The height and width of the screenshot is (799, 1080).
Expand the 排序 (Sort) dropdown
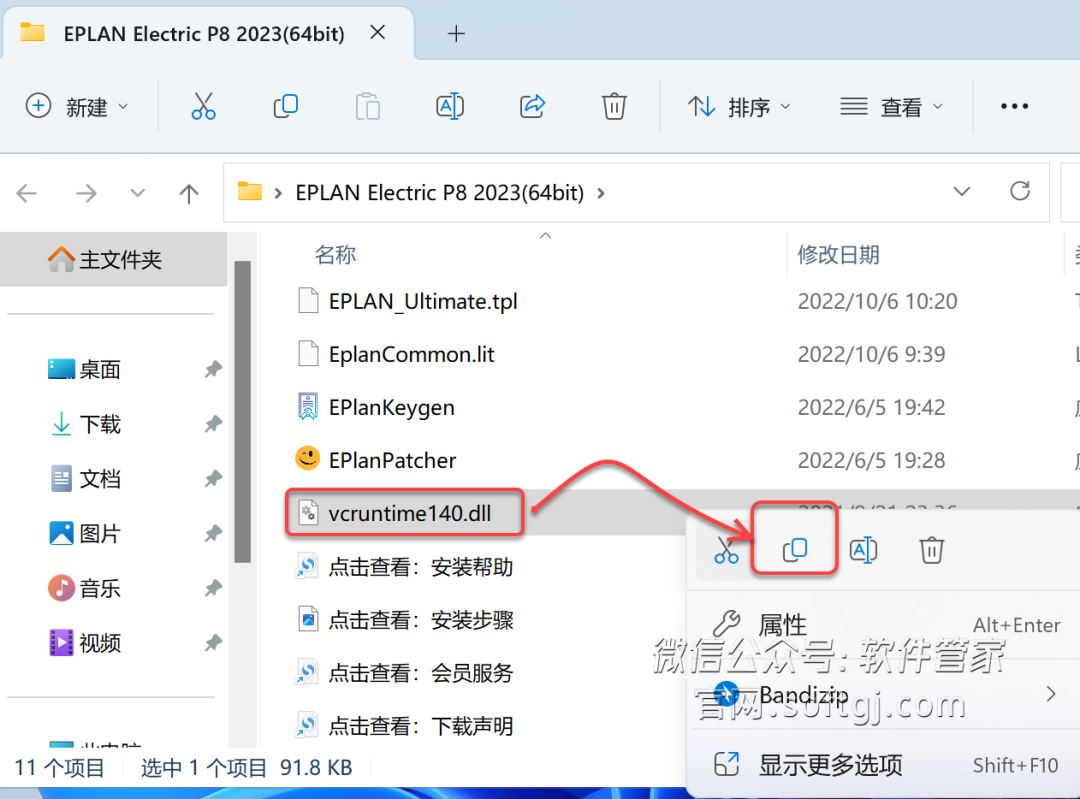click(740, 106)
